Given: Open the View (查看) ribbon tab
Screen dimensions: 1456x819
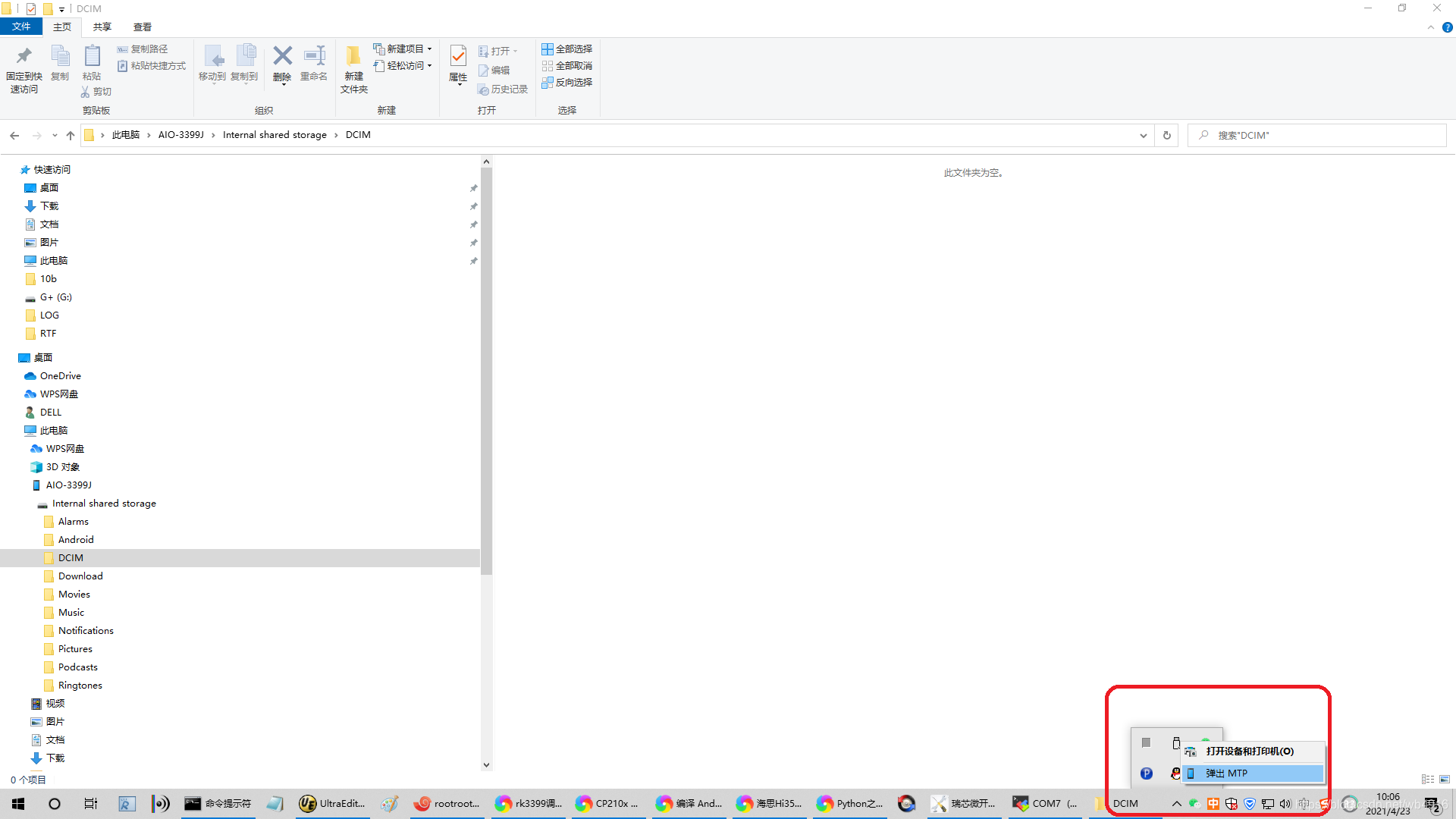Looking at the screenshot, I should 142,27.
